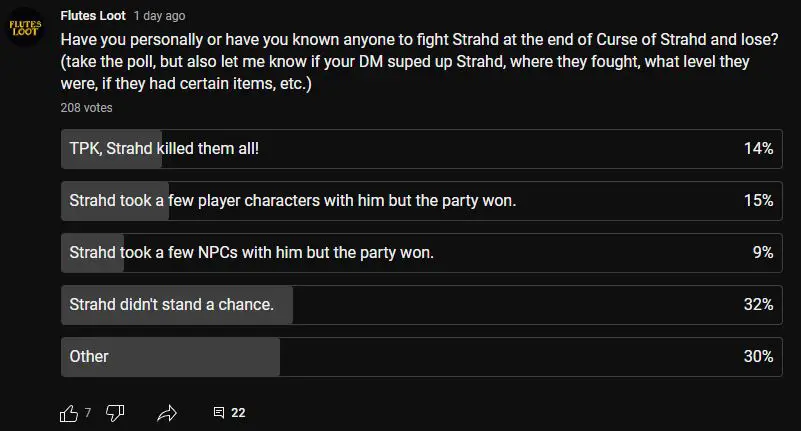Click the 15% result percentage
Image resolution: width=801 pixels, height=431 pixels.
[758, 200]
